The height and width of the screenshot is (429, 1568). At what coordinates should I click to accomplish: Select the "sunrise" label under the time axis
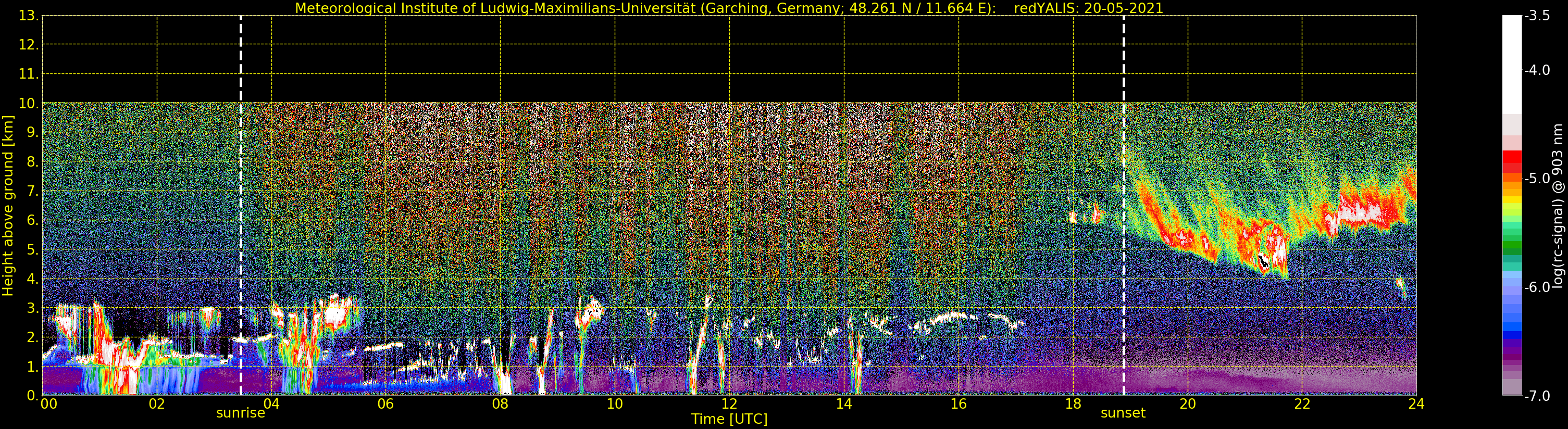click(x=241, y=413)
